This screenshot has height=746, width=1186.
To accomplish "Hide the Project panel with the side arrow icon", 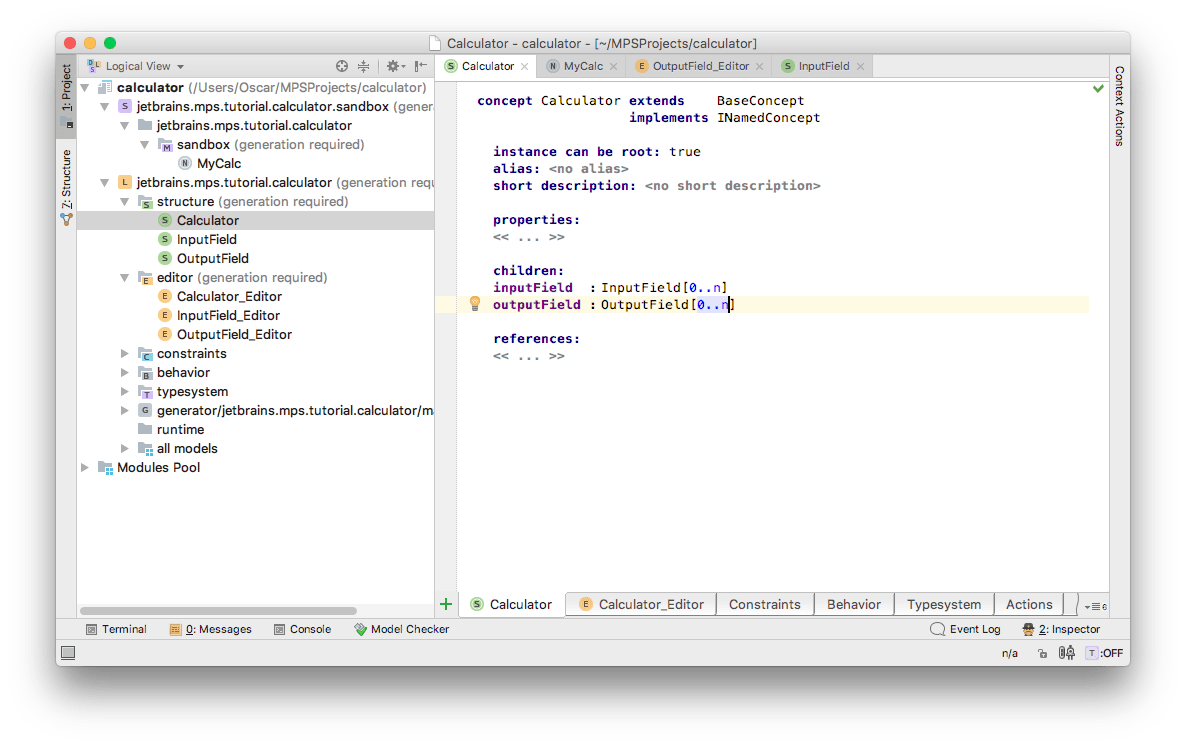I will click(x=421, y=66).
